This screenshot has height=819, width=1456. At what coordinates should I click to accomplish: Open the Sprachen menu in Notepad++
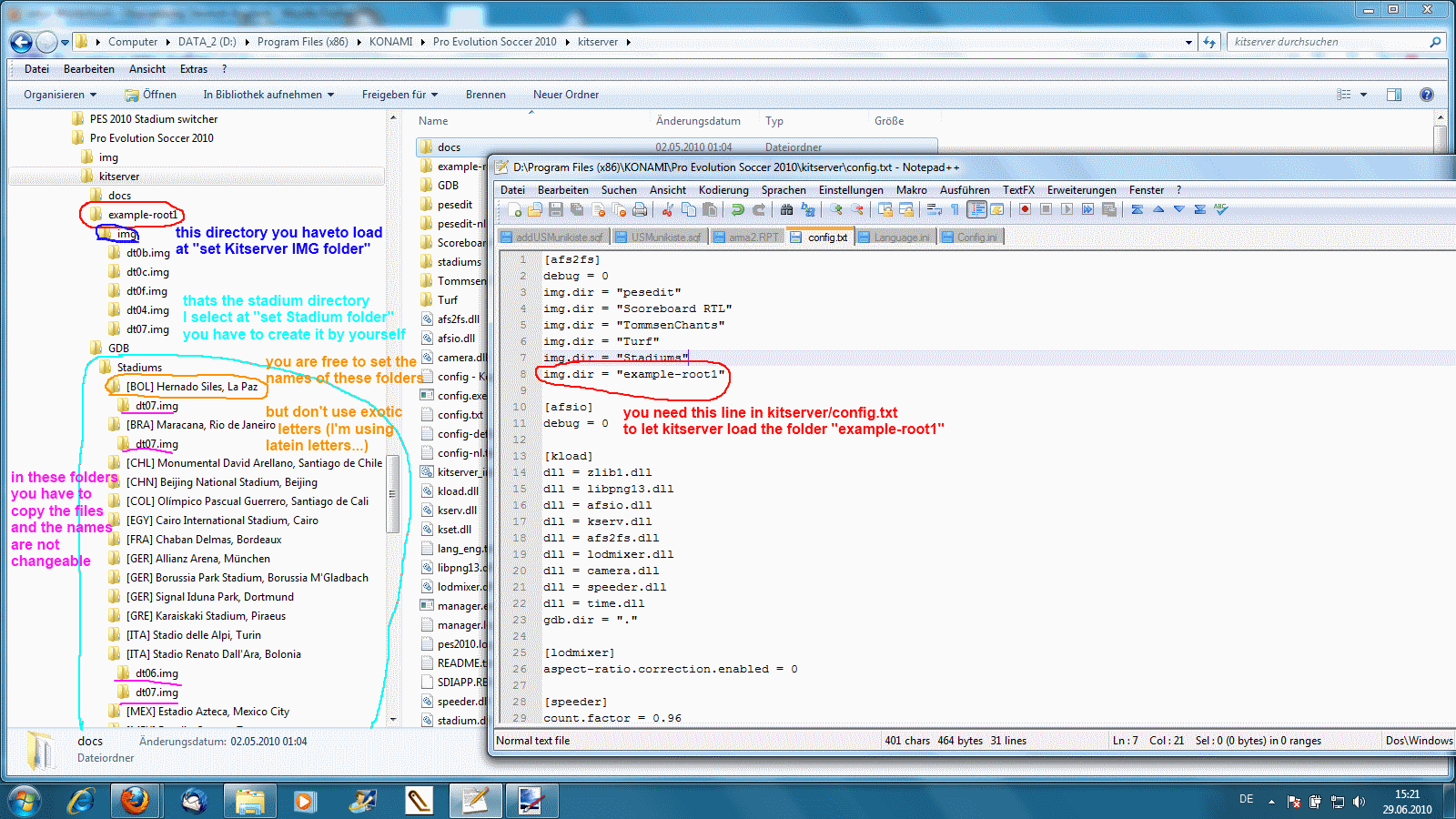[x=784, y=190]
